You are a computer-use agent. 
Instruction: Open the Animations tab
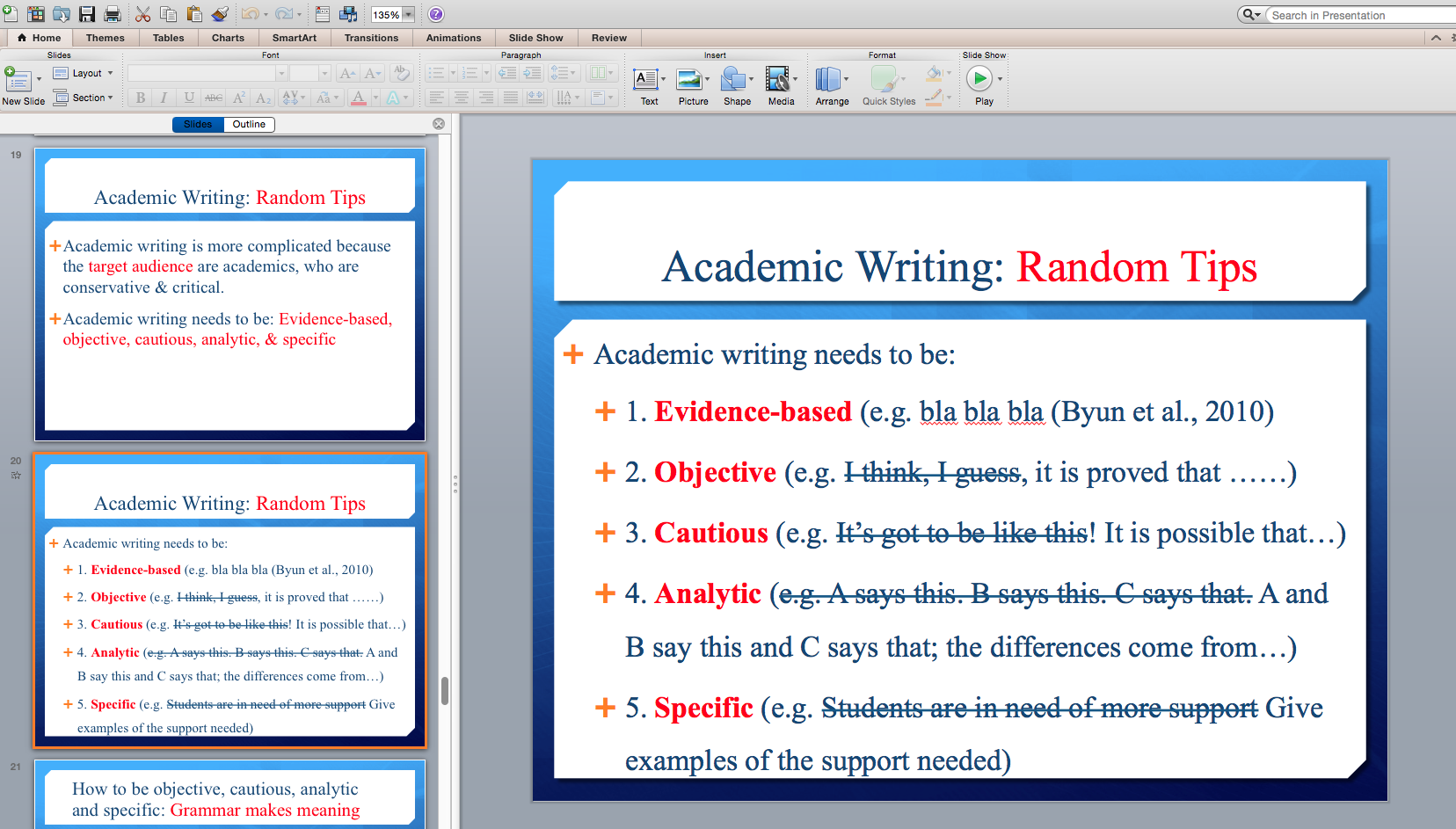[x=454, y=38]
